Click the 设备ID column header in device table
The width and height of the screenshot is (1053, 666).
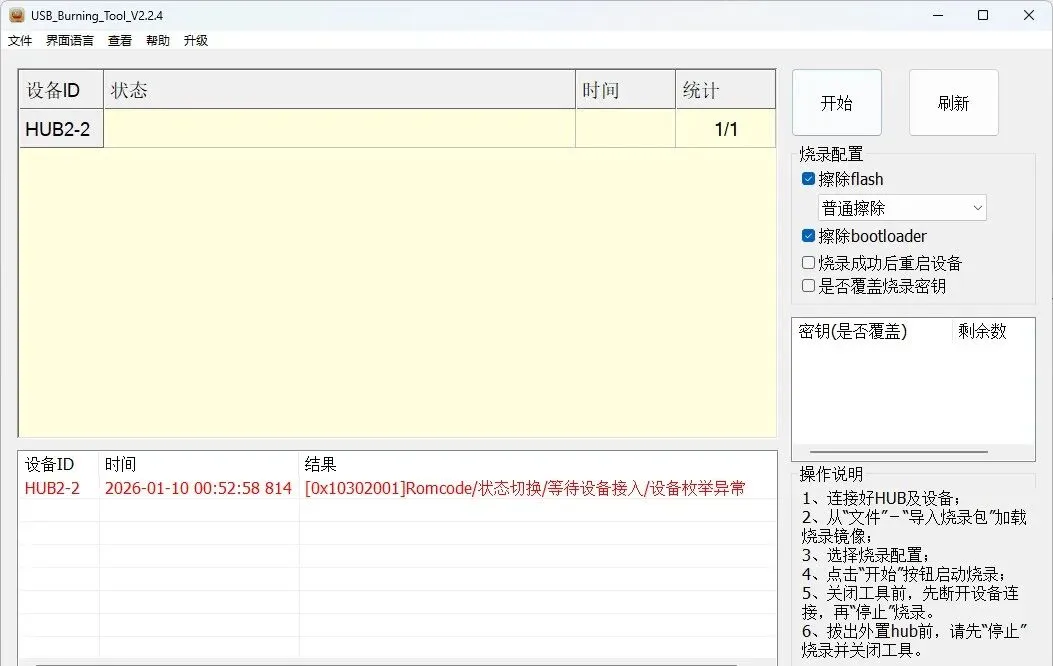pos(61,89)
